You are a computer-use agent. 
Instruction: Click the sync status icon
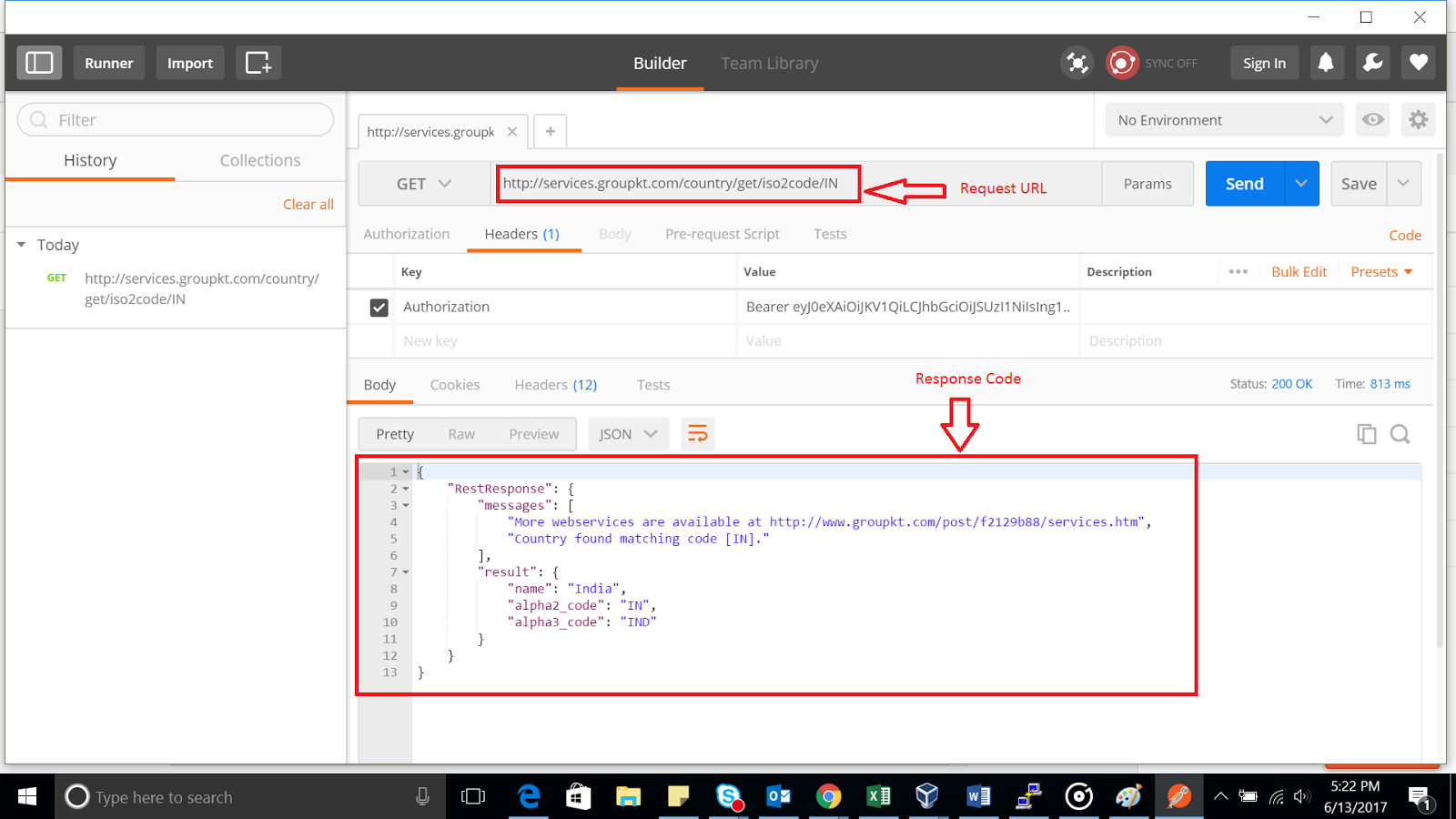click(x=1122, y=63)
